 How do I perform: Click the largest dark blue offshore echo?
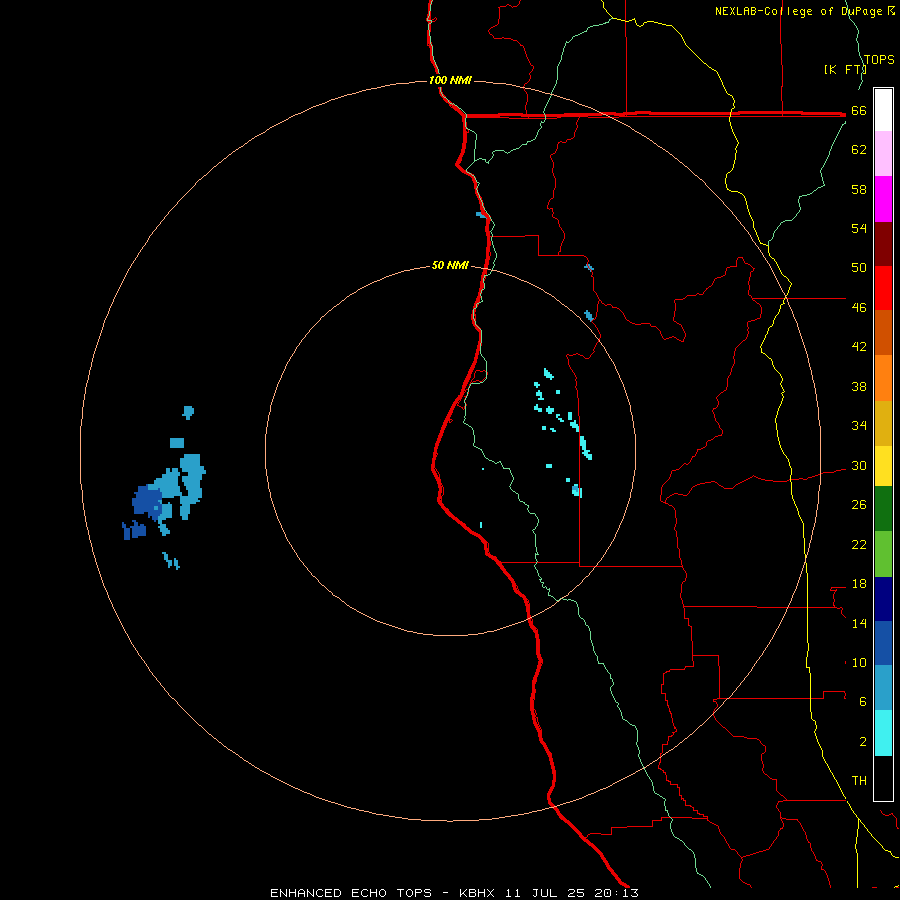[x=147, y=501]
